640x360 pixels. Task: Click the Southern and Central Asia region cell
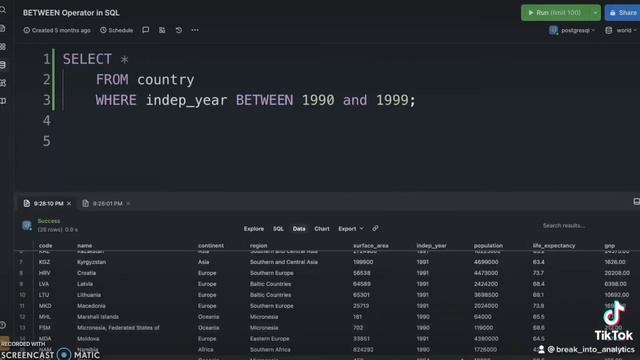(x=284, y=262)
